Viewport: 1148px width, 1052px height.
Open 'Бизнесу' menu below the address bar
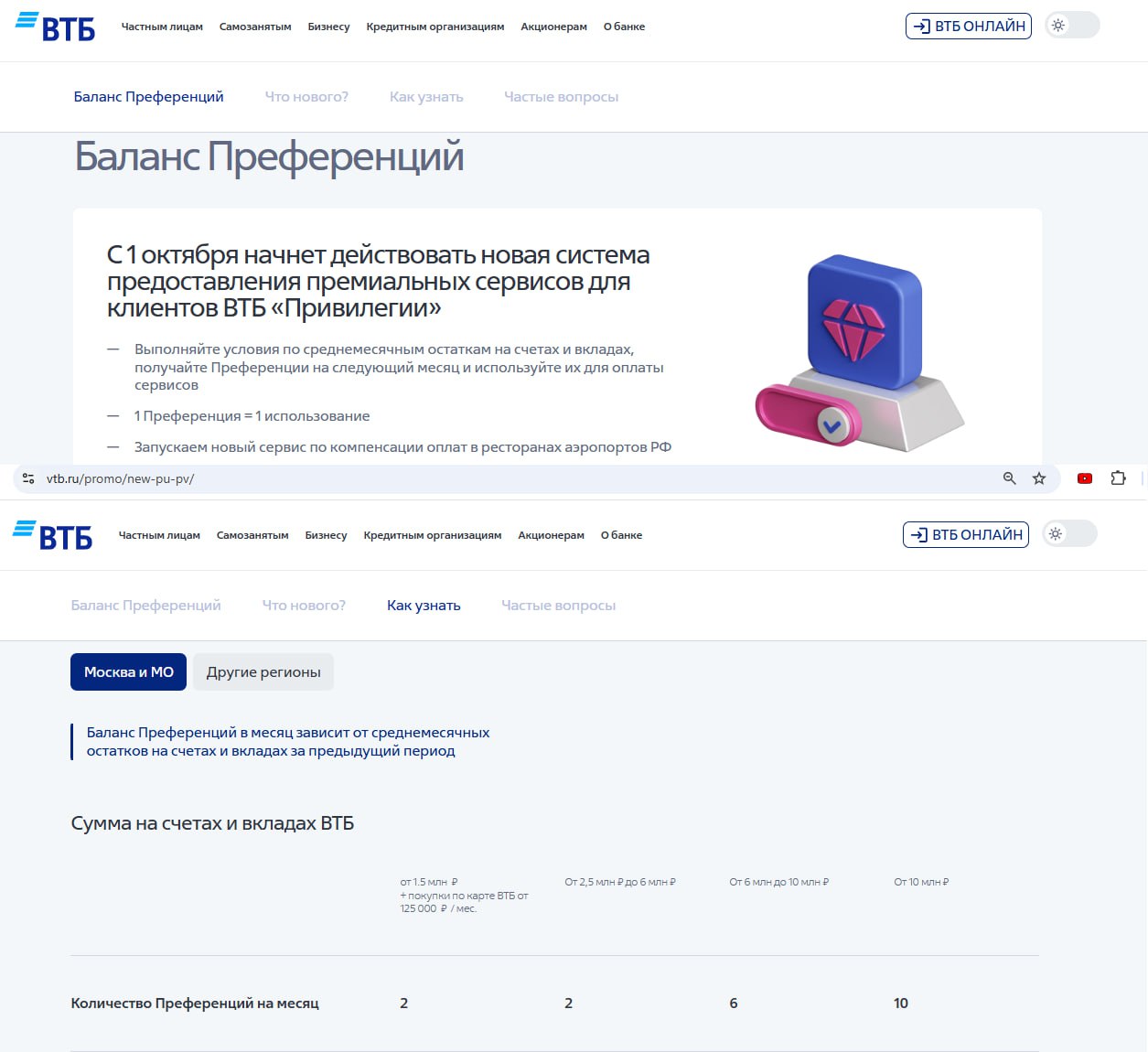pos(326,535)
